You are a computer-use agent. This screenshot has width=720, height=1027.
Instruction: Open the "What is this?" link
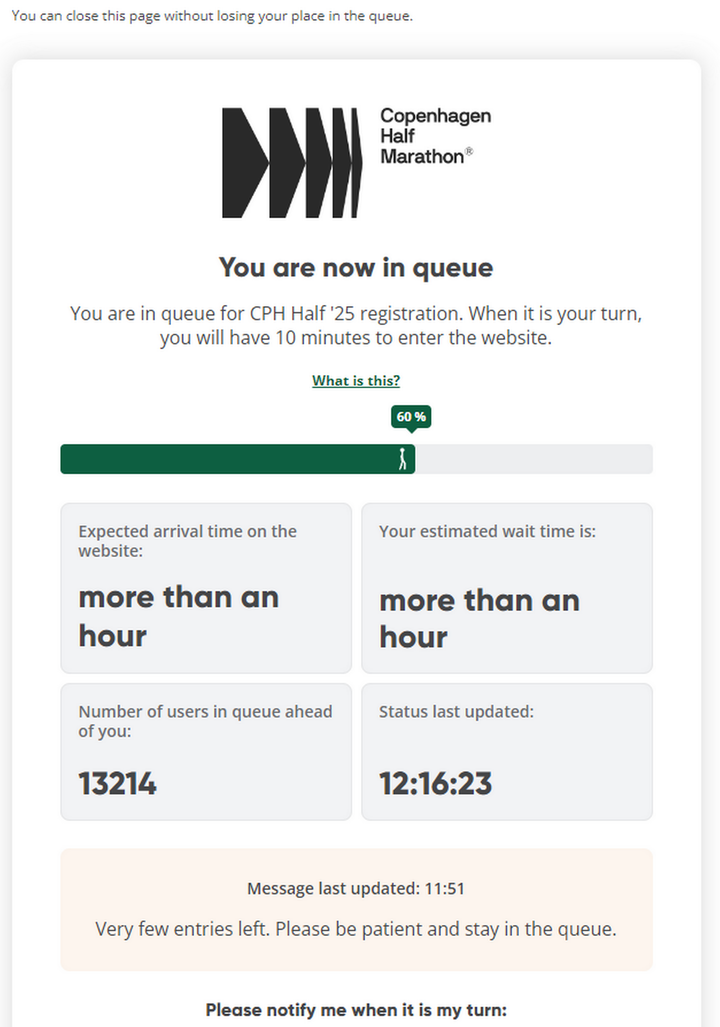[356, 381]
